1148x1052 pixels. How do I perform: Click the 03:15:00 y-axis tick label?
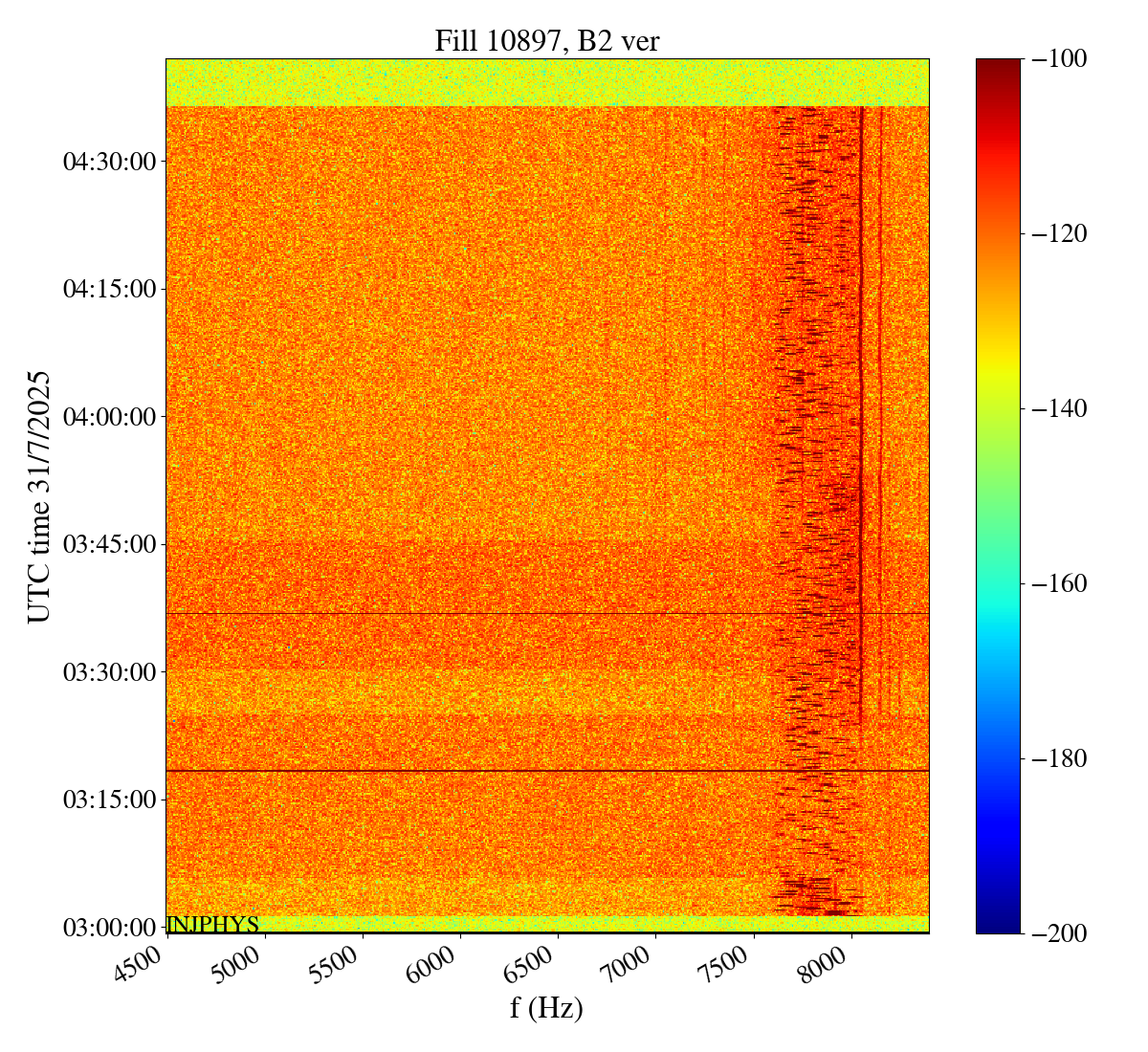coord(109,800)
